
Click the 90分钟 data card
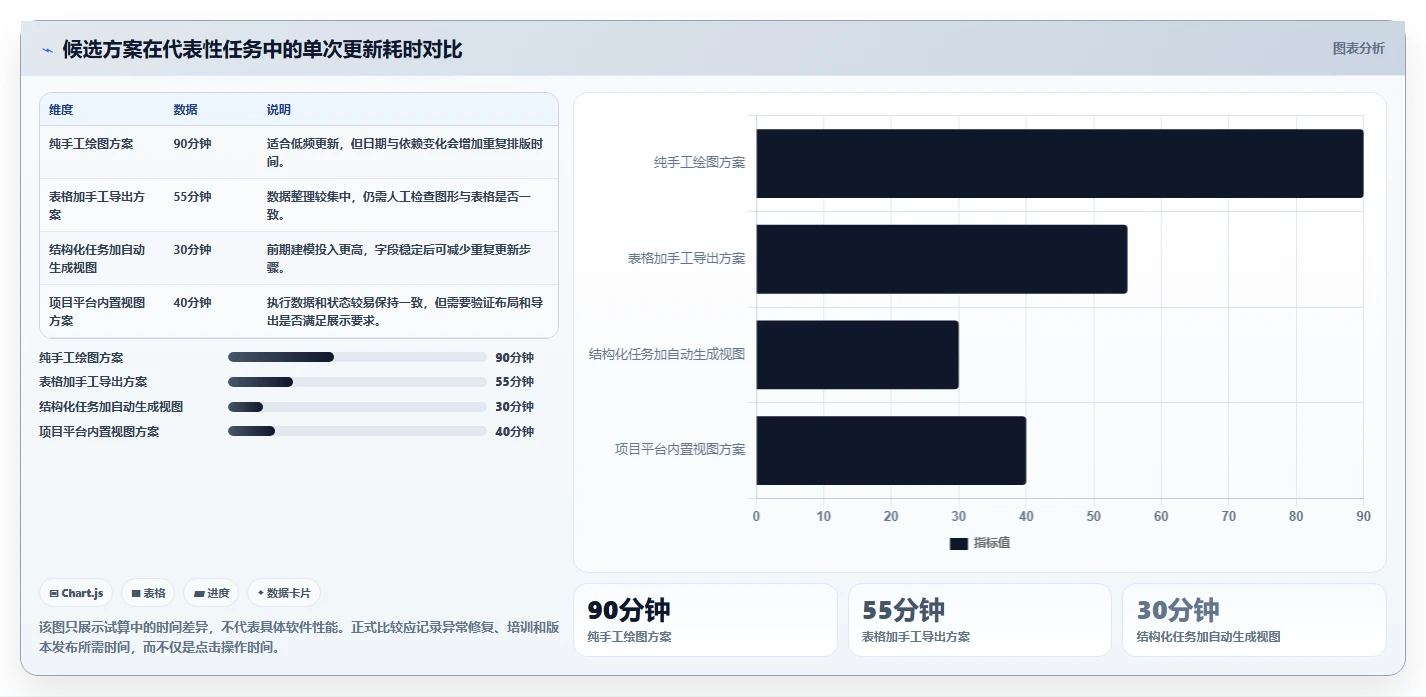click(705, 620)
